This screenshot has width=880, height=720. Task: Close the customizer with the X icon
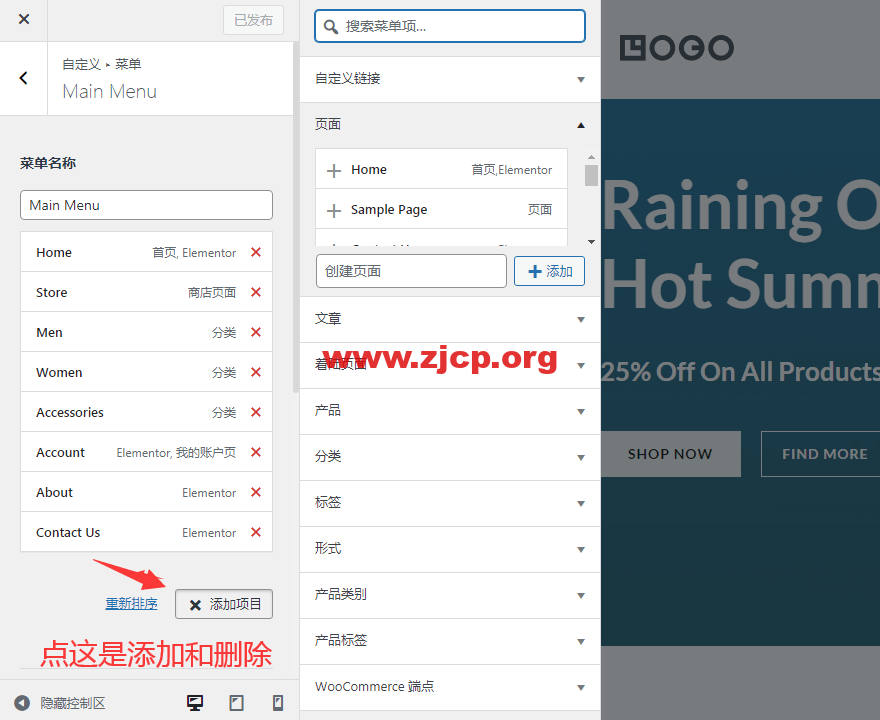(24, 19)
